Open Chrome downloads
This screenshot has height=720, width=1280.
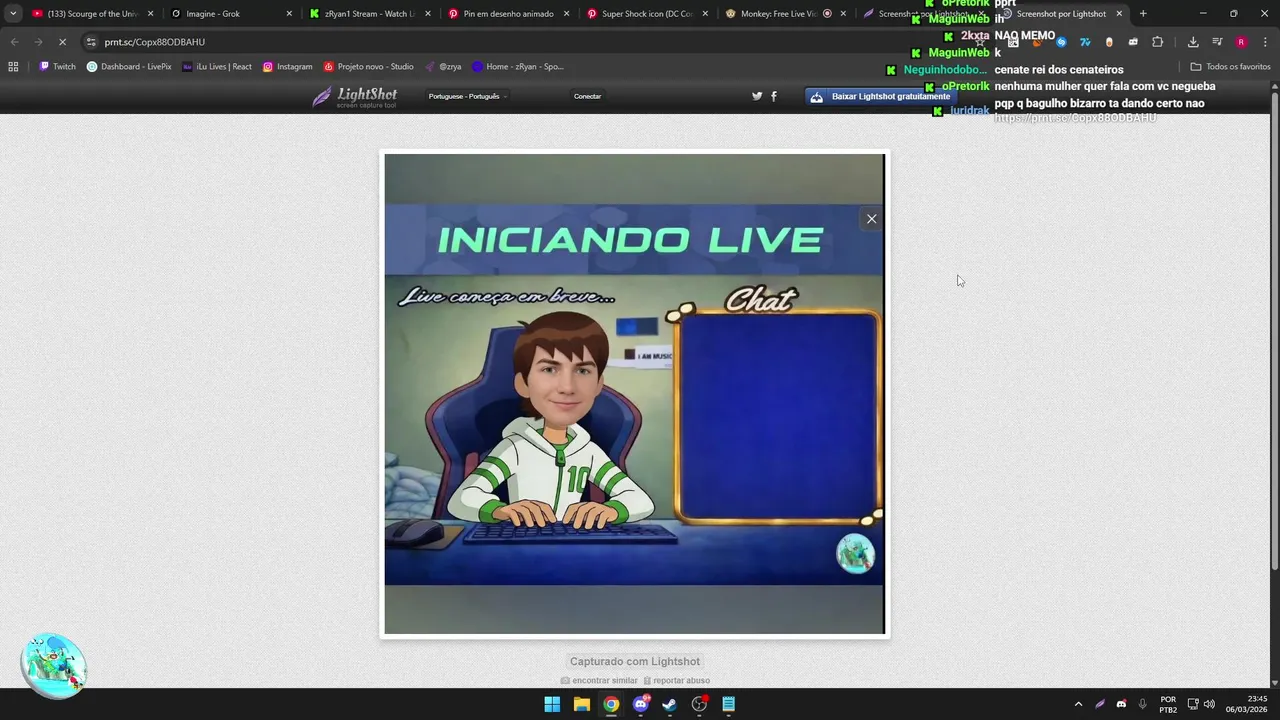click(x=1193, y=42)
